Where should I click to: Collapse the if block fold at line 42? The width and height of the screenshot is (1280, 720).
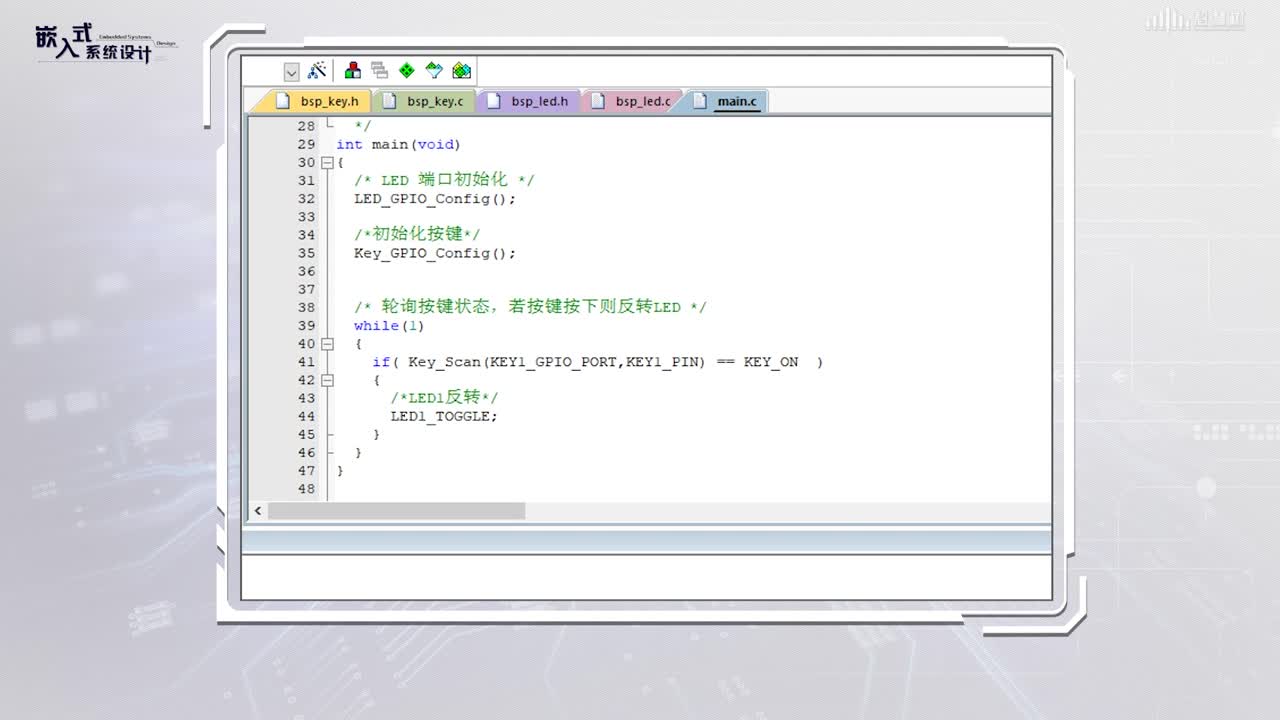click(x=326, y=380)
